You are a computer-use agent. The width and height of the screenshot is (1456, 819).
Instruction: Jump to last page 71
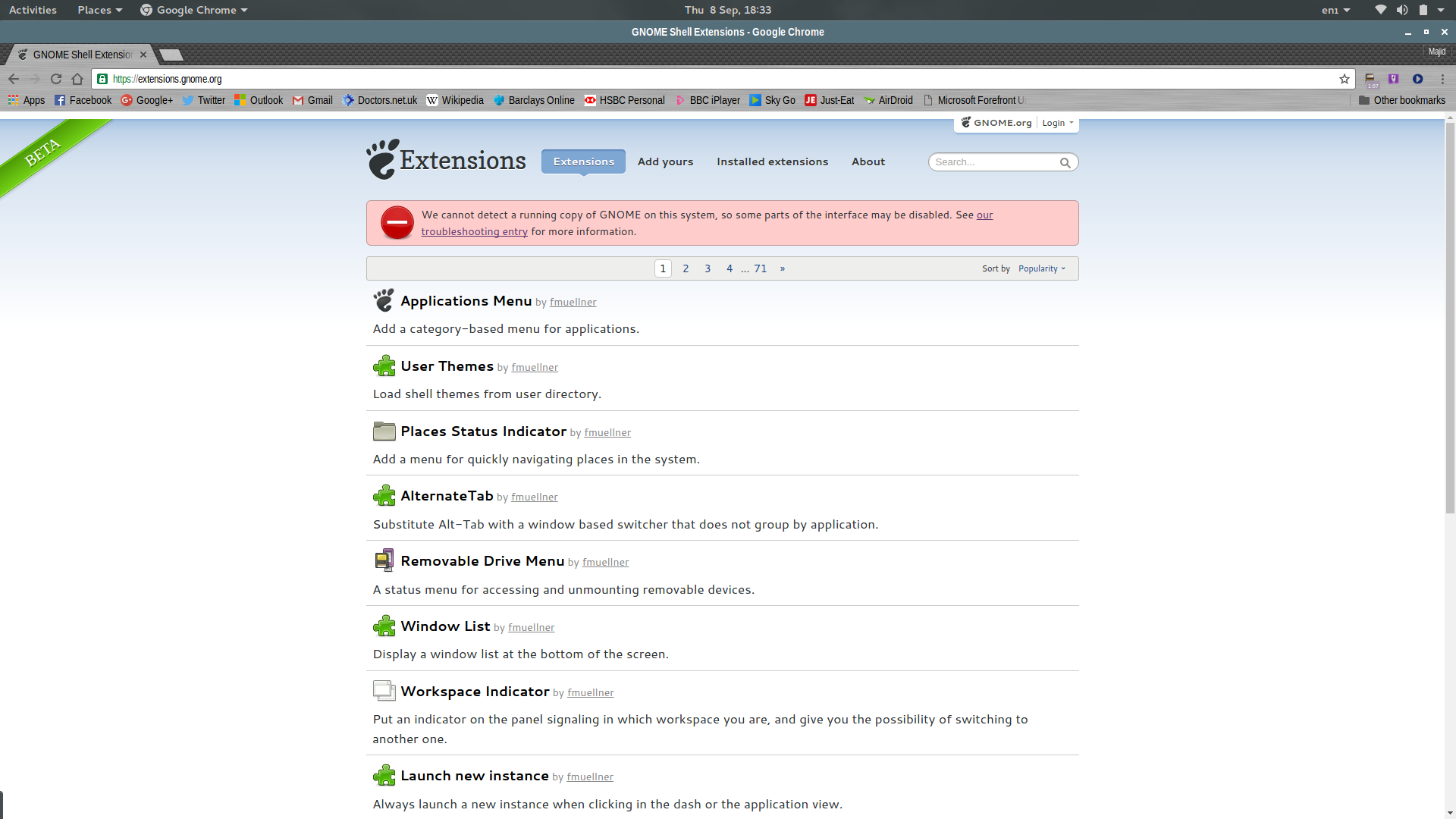[x=761, y=268]
